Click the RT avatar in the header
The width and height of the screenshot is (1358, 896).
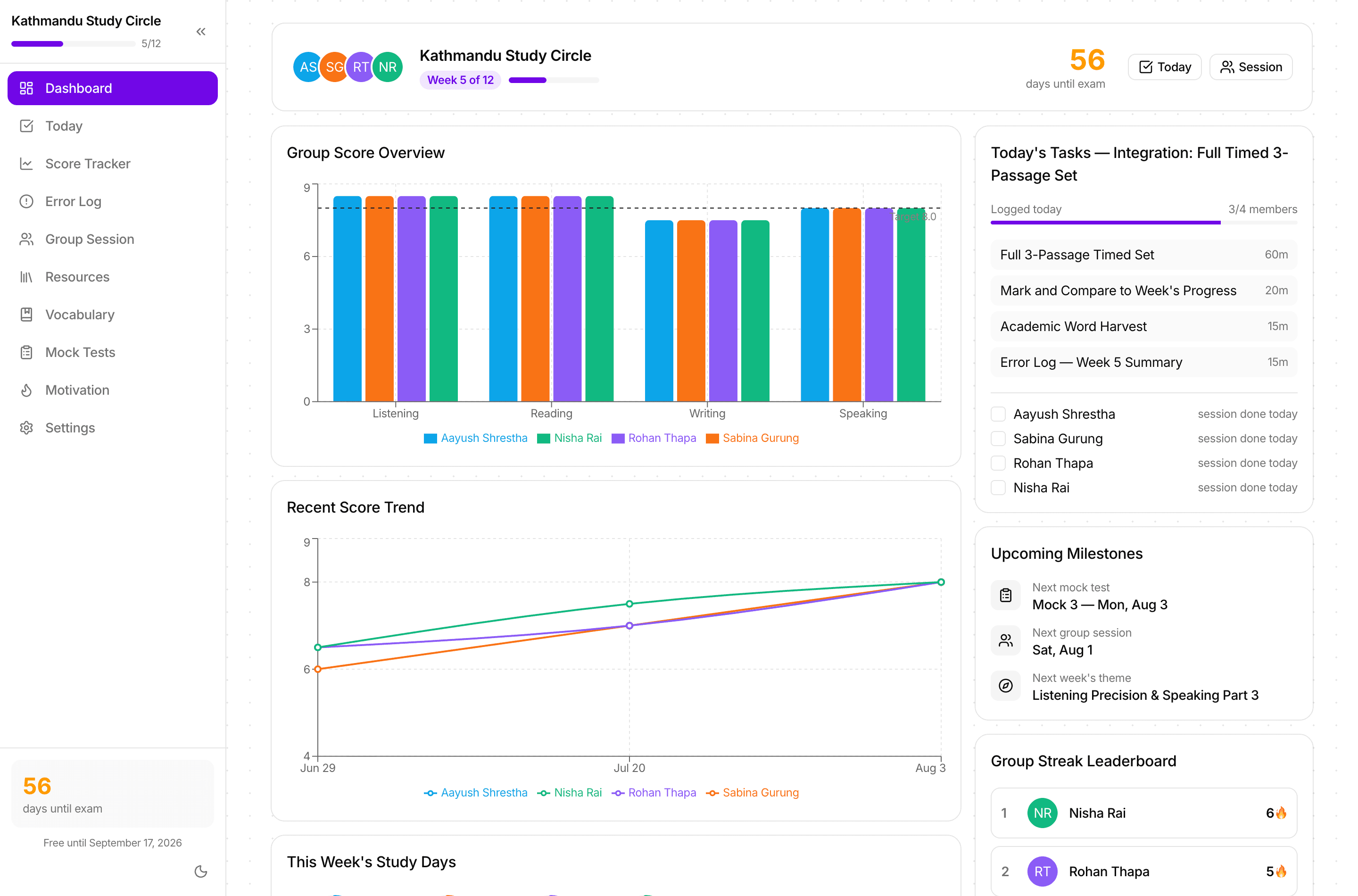361,67
